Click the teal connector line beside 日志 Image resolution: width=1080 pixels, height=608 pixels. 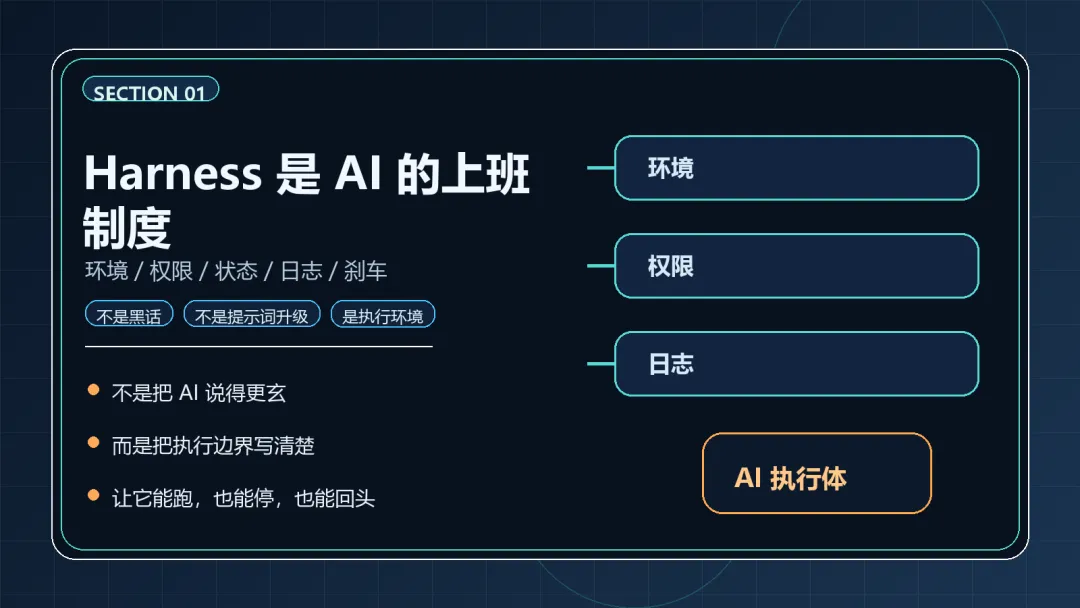(x=600, y=364)
